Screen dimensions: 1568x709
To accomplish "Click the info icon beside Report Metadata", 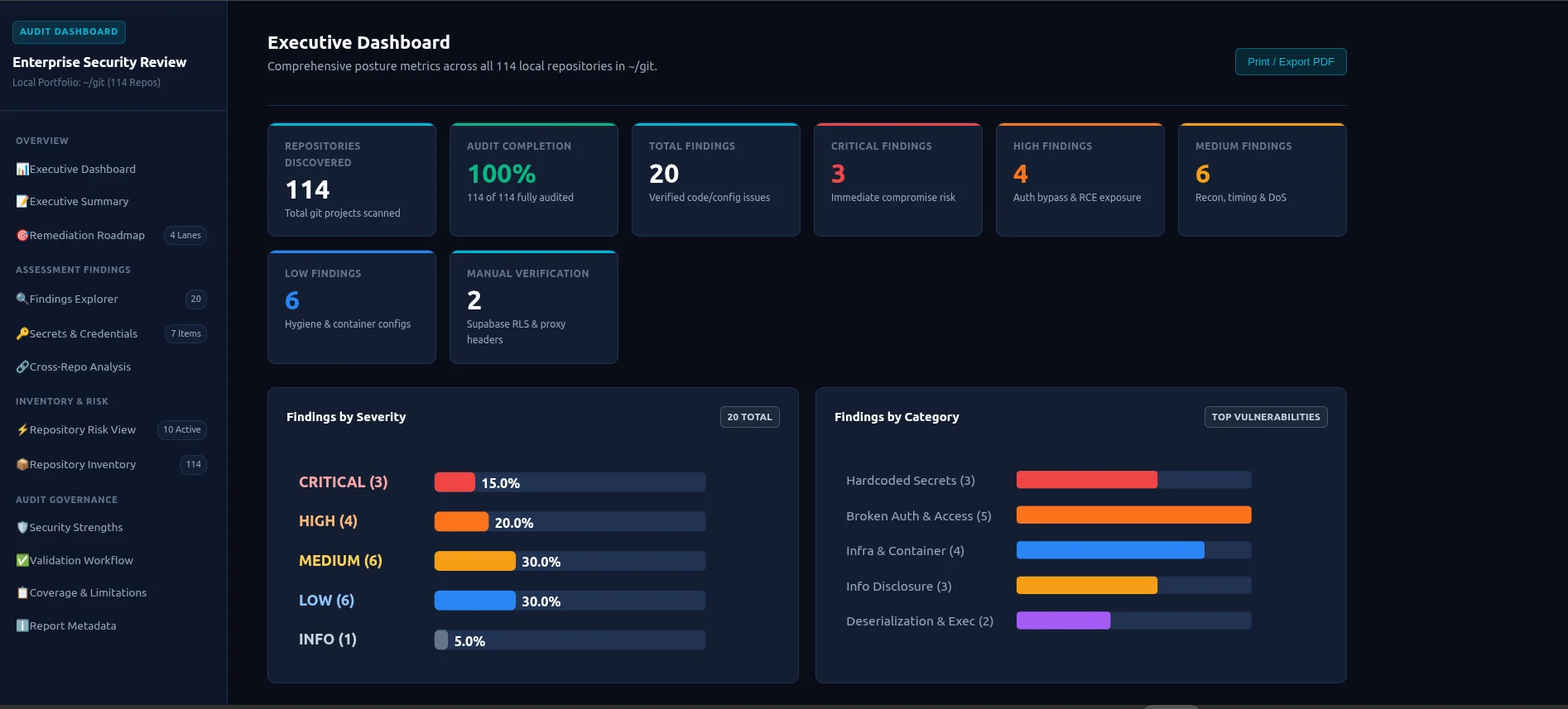I will (22, 625).
